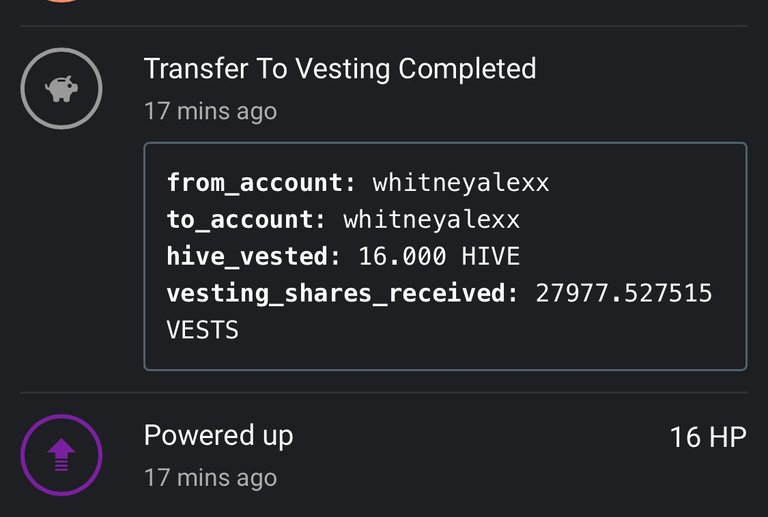The width and height of the screenshot is (768, 517).
Task: Click the from_account whitneyalexx value
Action: [x=461, y=183]
